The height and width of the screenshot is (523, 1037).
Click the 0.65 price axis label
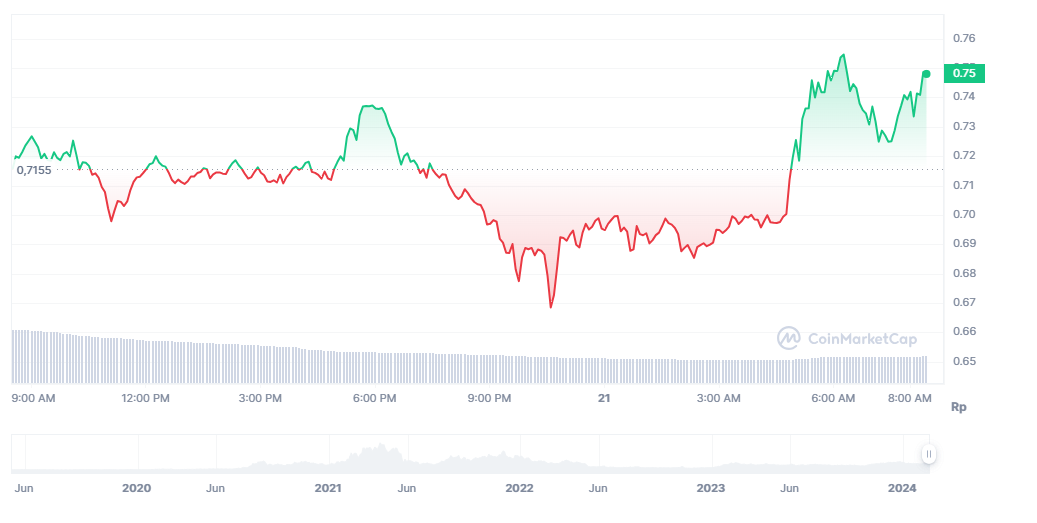click(964, 361)
